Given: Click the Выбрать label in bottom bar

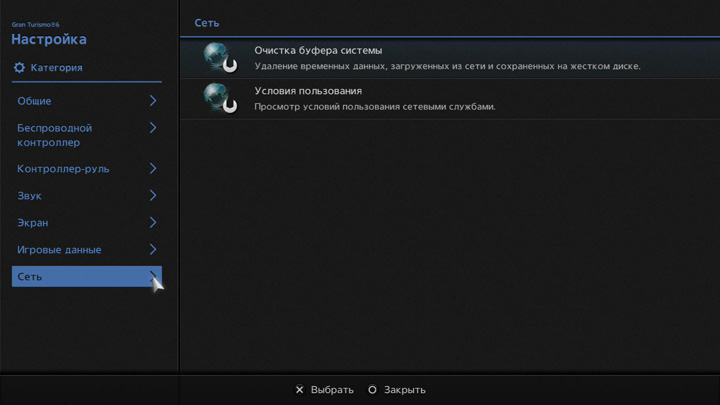Looking at the screenshot, I should pos(332,390).
